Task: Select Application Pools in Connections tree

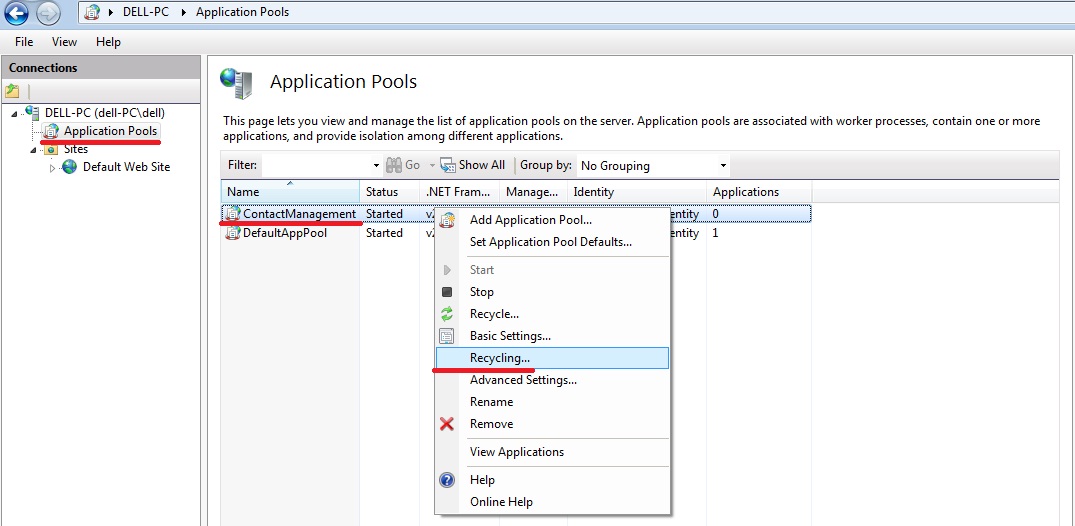Action: pyautogui.click(x=110, y=131)
